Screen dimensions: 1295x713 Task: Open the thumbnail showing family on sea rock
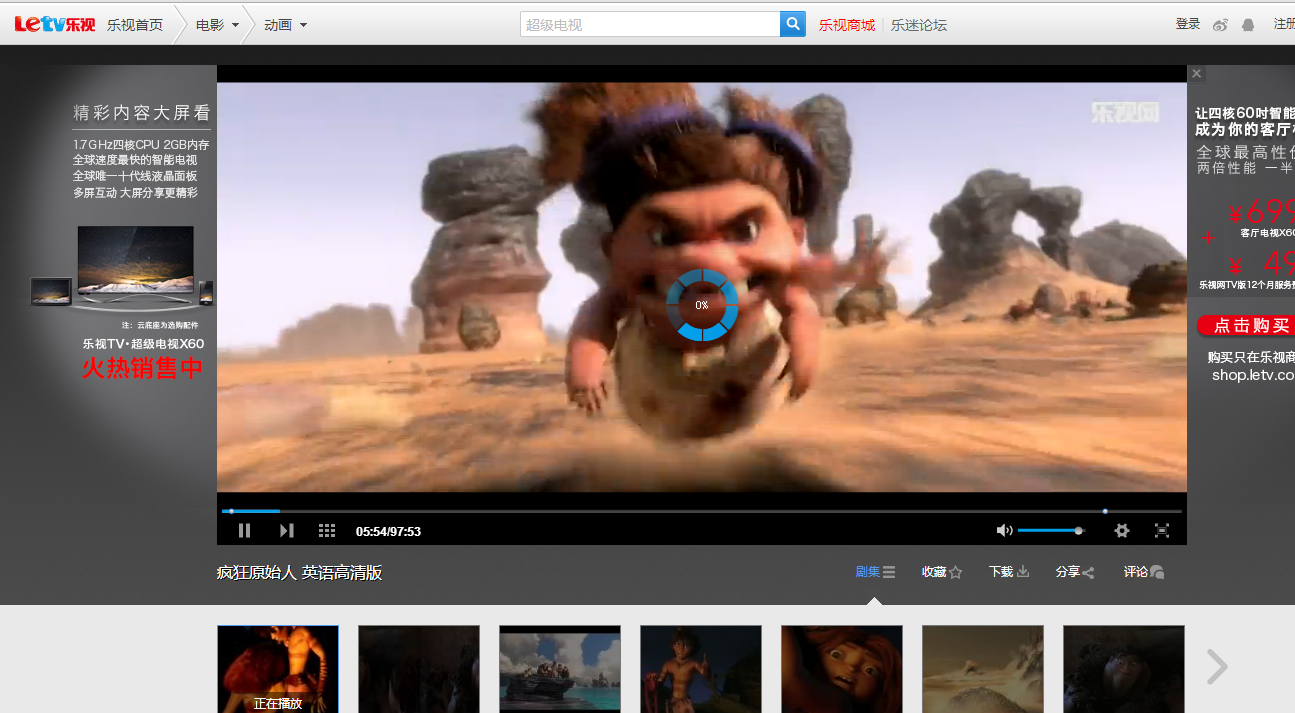pyautogui.click(x=560, y=669)
